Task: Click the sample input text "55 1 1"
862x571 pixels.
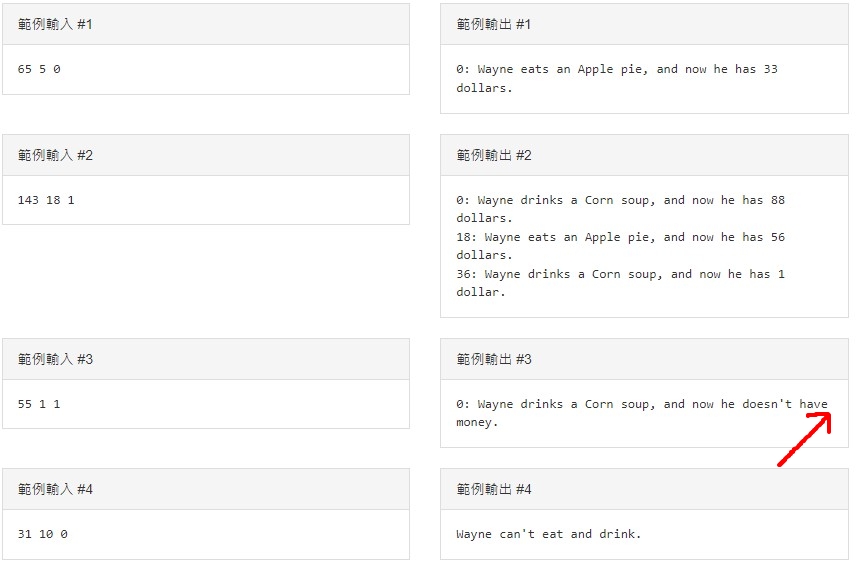Action: [x=39, y=404]
